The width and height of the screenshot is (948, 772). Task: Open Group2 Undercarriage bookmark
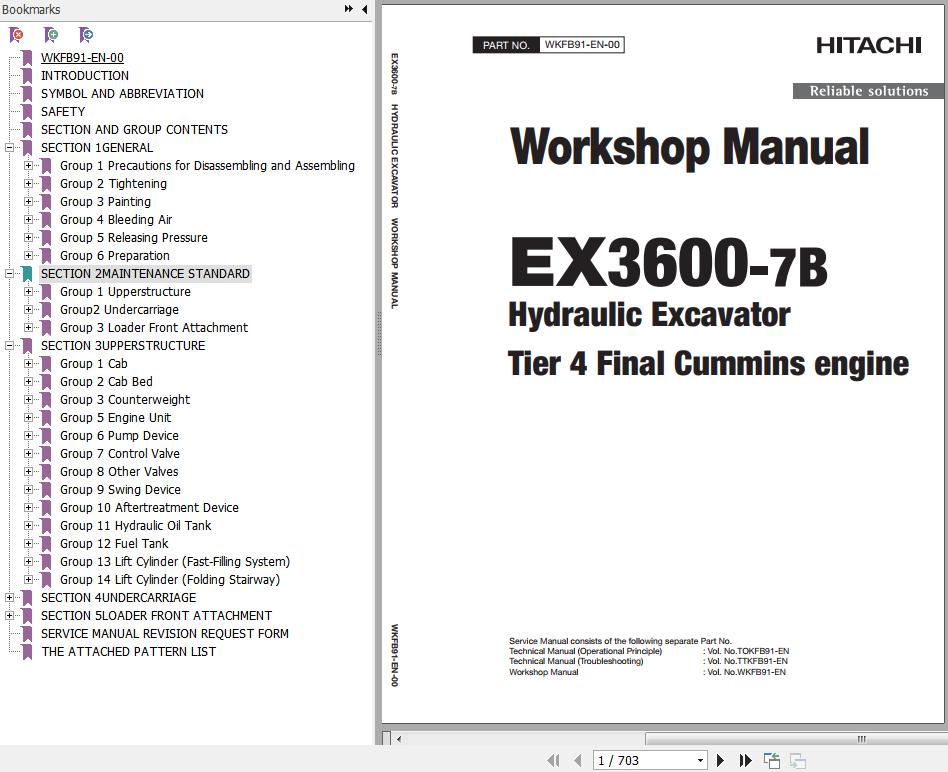119,310
